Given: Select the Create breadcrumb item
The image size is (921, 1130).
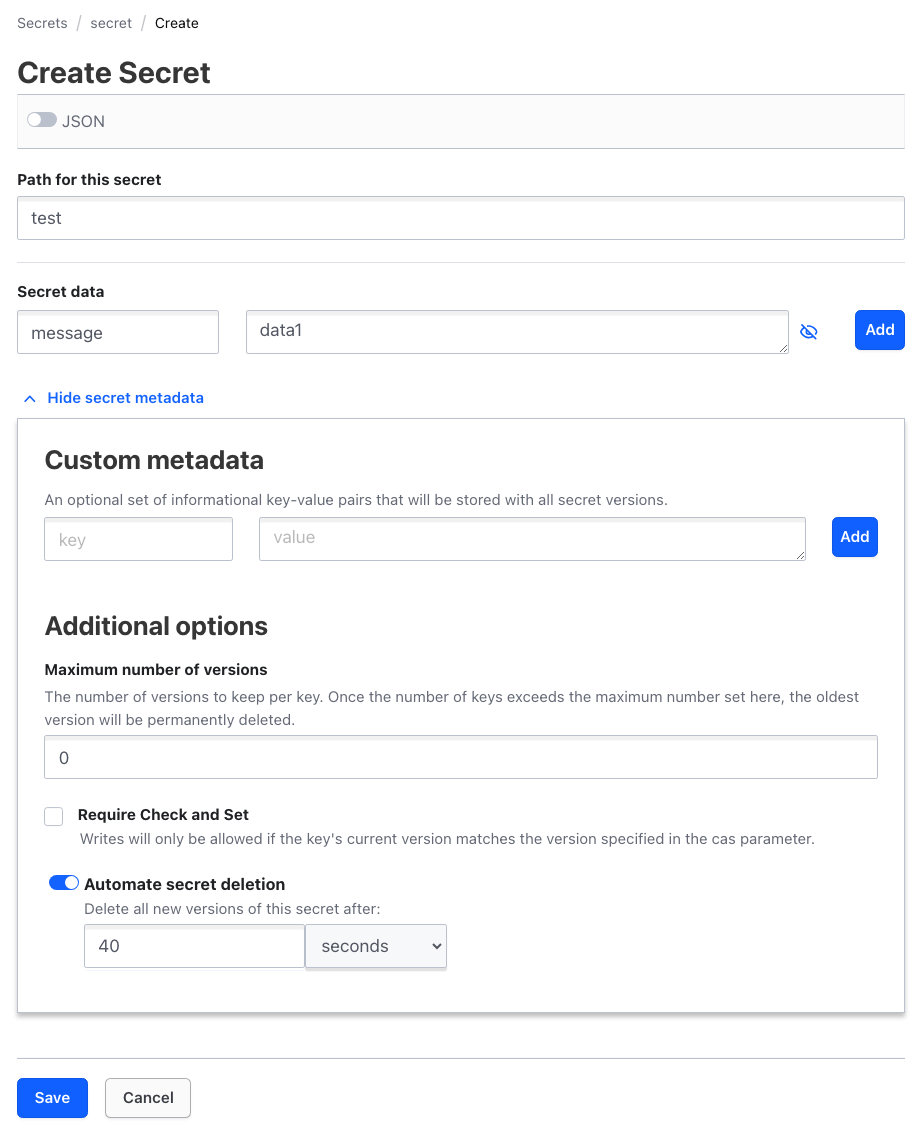Looking at the screenshot, I should pos(176,22).
